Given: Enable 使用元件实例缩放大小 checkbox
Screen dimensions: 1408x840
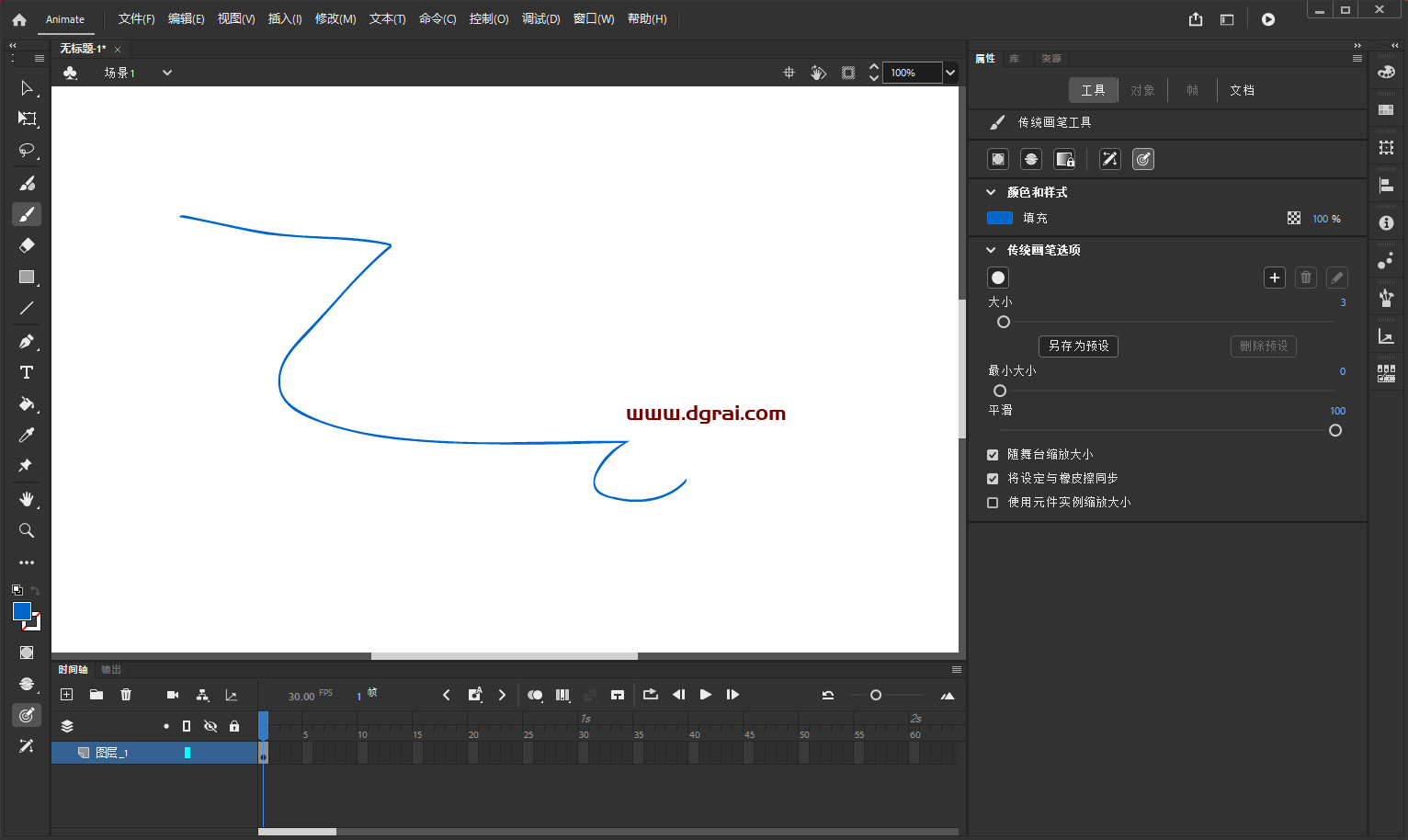Looking at the screenshot, I should (992, 502).
